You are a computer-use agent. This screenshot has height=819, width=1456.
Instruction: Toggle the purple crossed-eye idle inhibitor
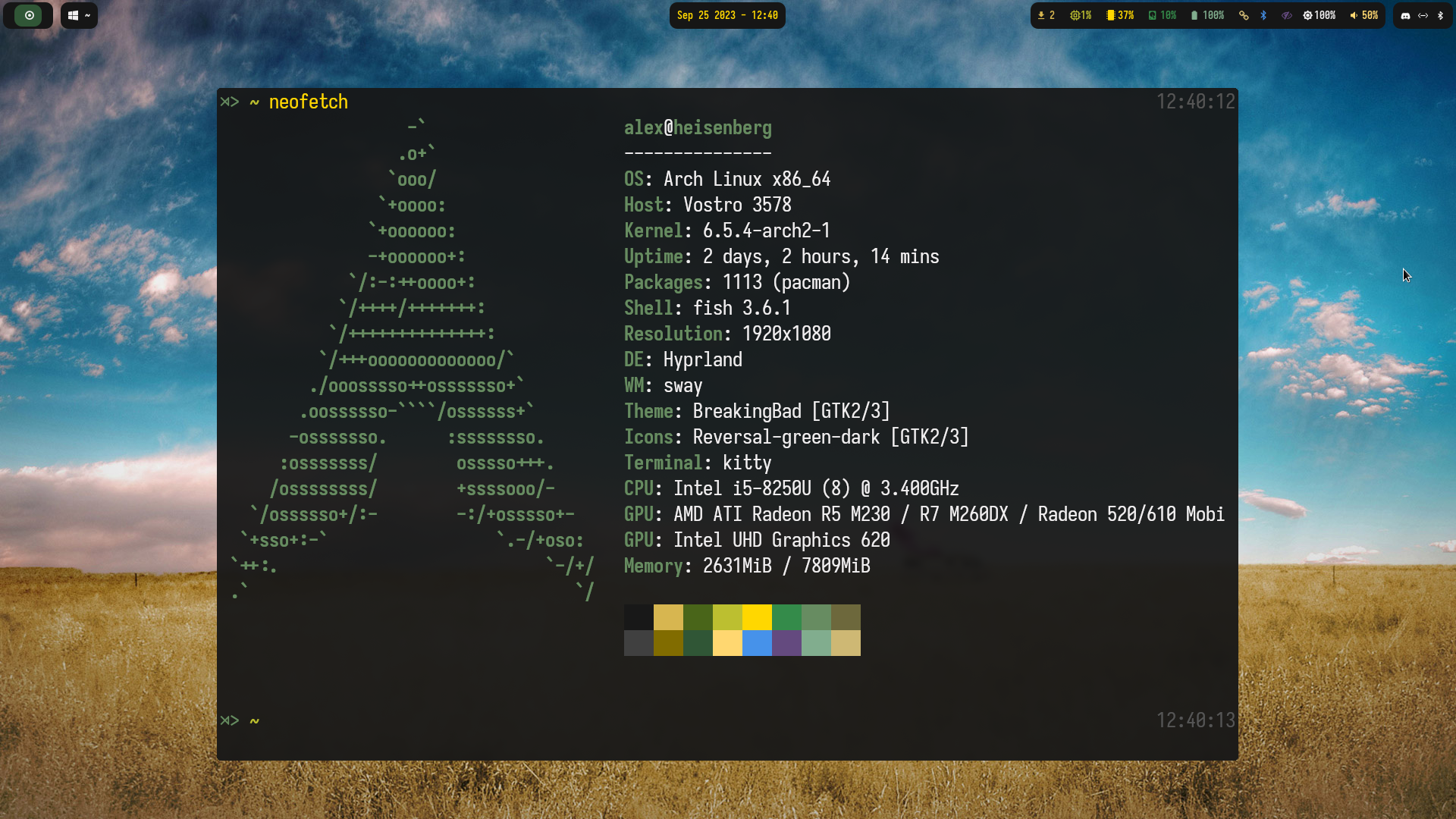tap(1287, 15)
